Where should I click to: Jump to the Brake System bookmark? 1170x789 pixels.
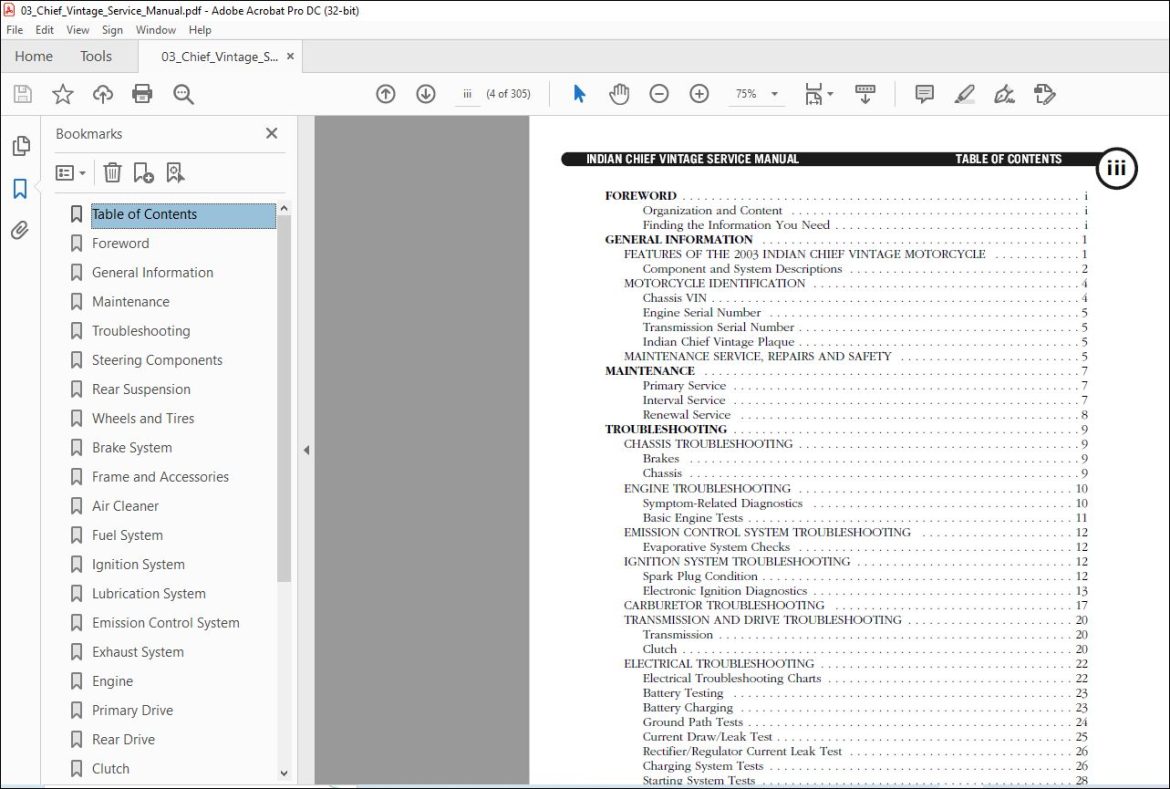click(132, 448)
